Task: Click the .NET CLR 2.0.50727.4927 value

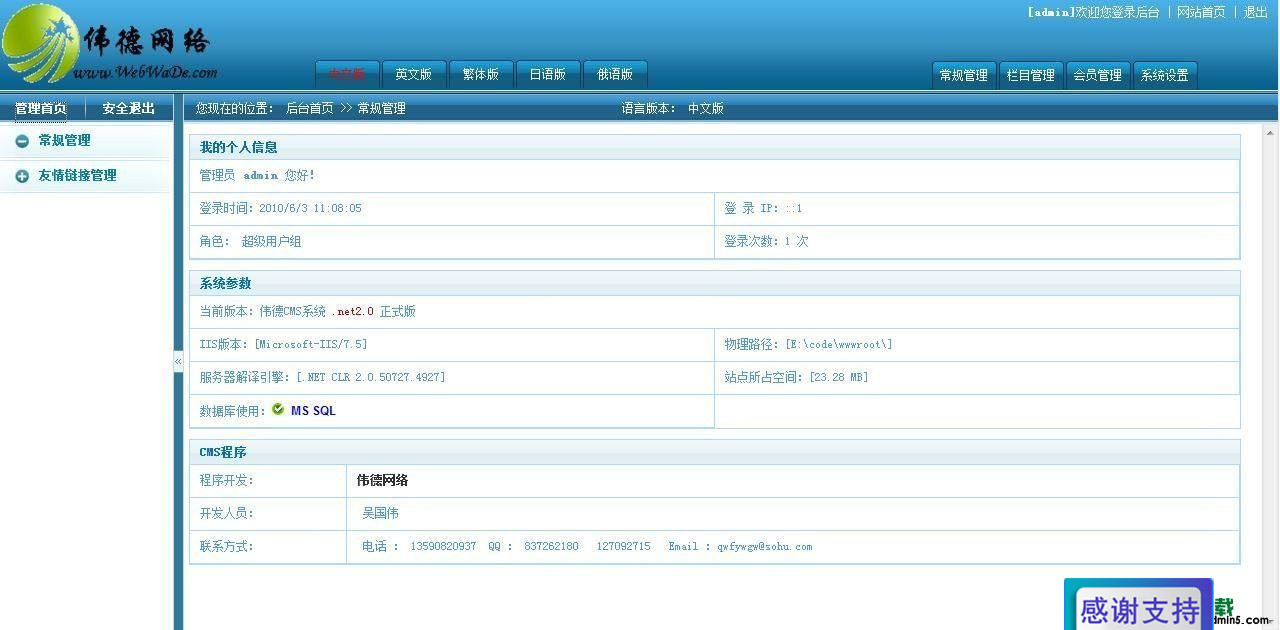Action: pos(371,378)
